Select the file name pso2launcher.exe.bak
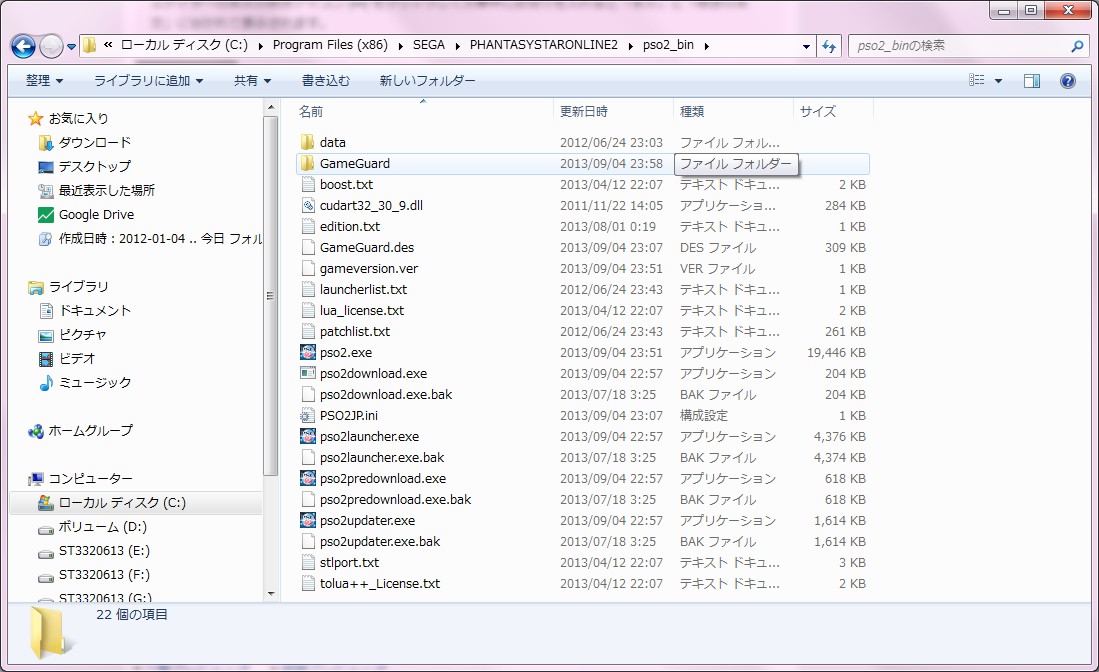This screenshot has width=1099, height=672. pos(382,458)
